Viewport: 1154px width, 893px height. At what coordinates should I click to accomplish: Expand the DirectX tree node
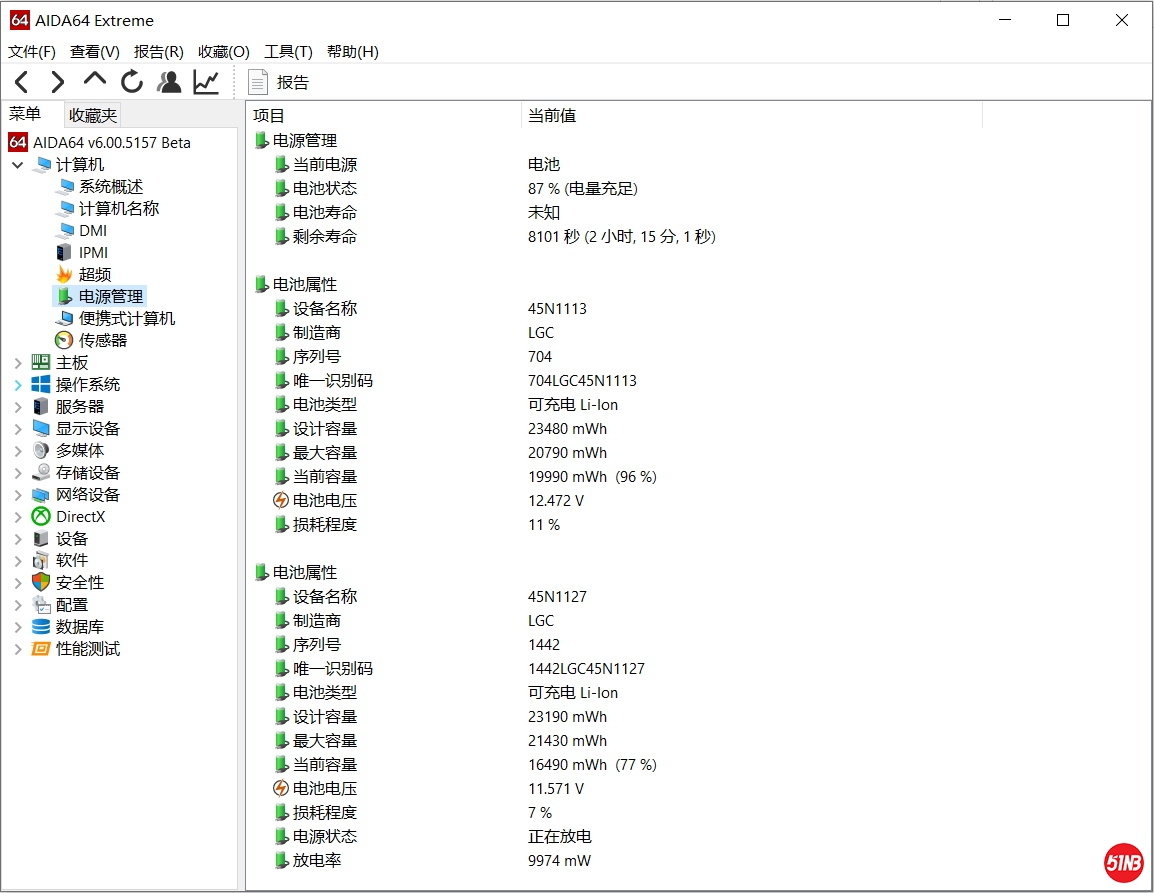[x=18, y=517]
